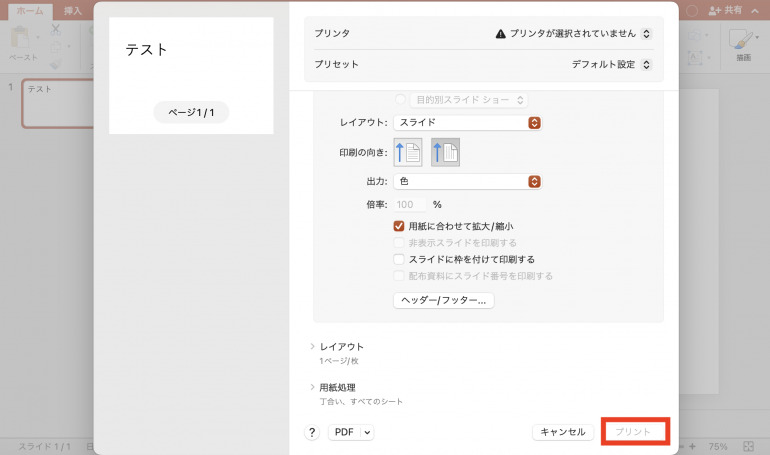Viewport: 770px width, 455px height.
Task: Click the ペースト (Paste) icon
Action: coord(23,41)
